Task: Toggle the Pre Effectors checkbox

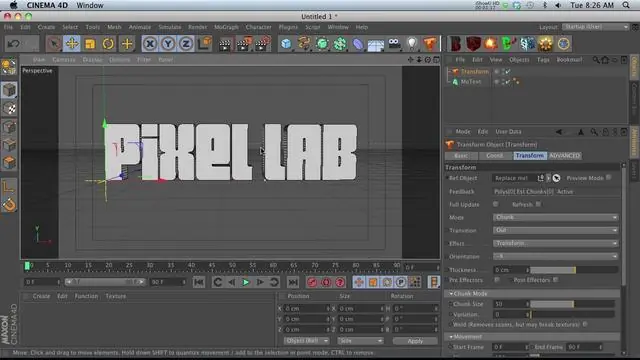Action: 497,280
